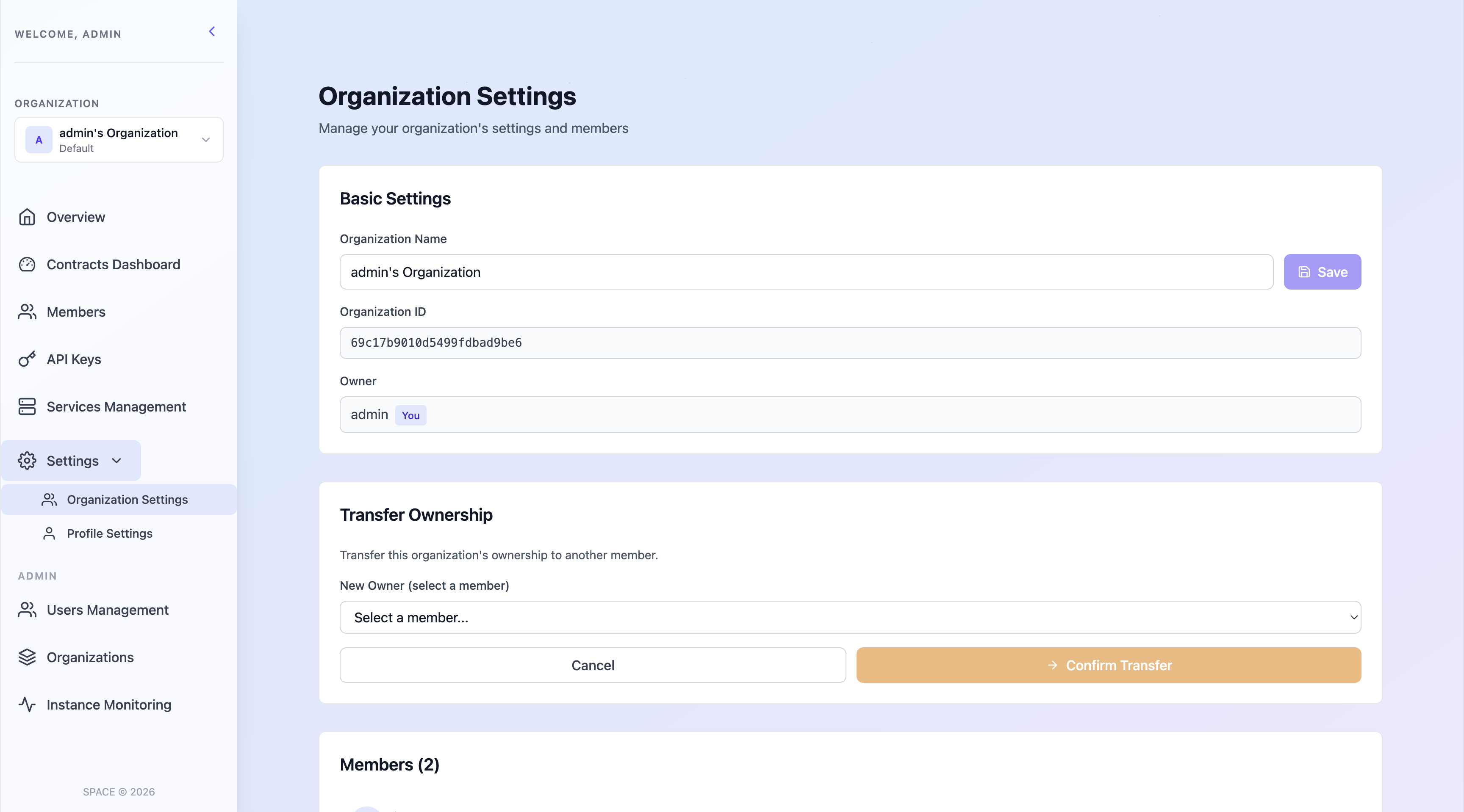The width and height of the screenshot is (1464, 812).
Task: Click the Instance Monitoring activity icon
Action: [27, 705]
